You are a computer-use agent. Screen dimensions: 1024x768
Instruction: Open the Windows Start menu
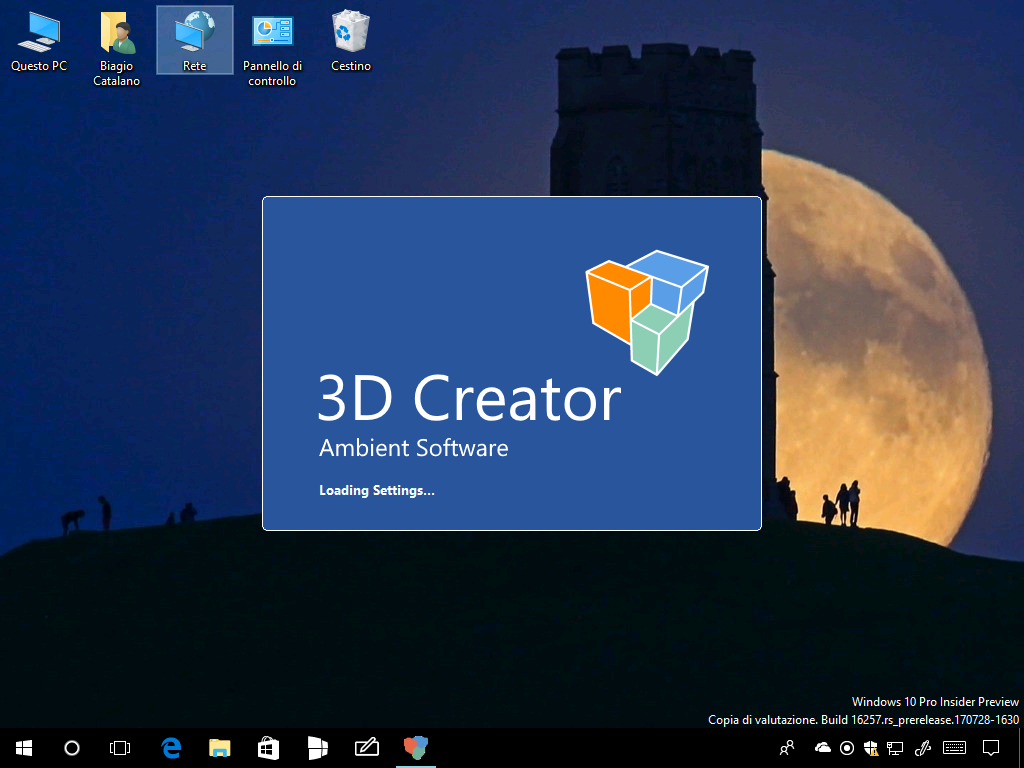coord(24,748)
